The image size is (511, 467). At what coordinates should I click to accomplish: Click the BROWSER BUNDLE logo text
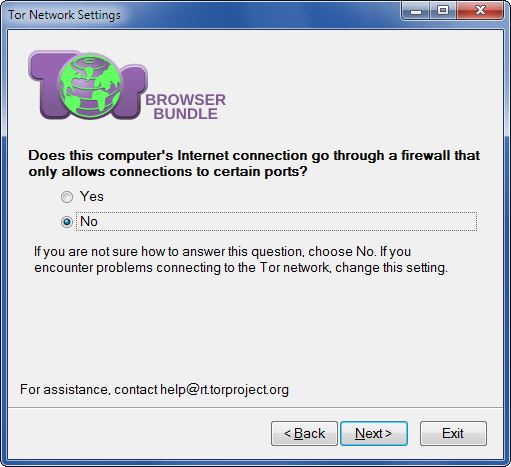pos(186,107)
